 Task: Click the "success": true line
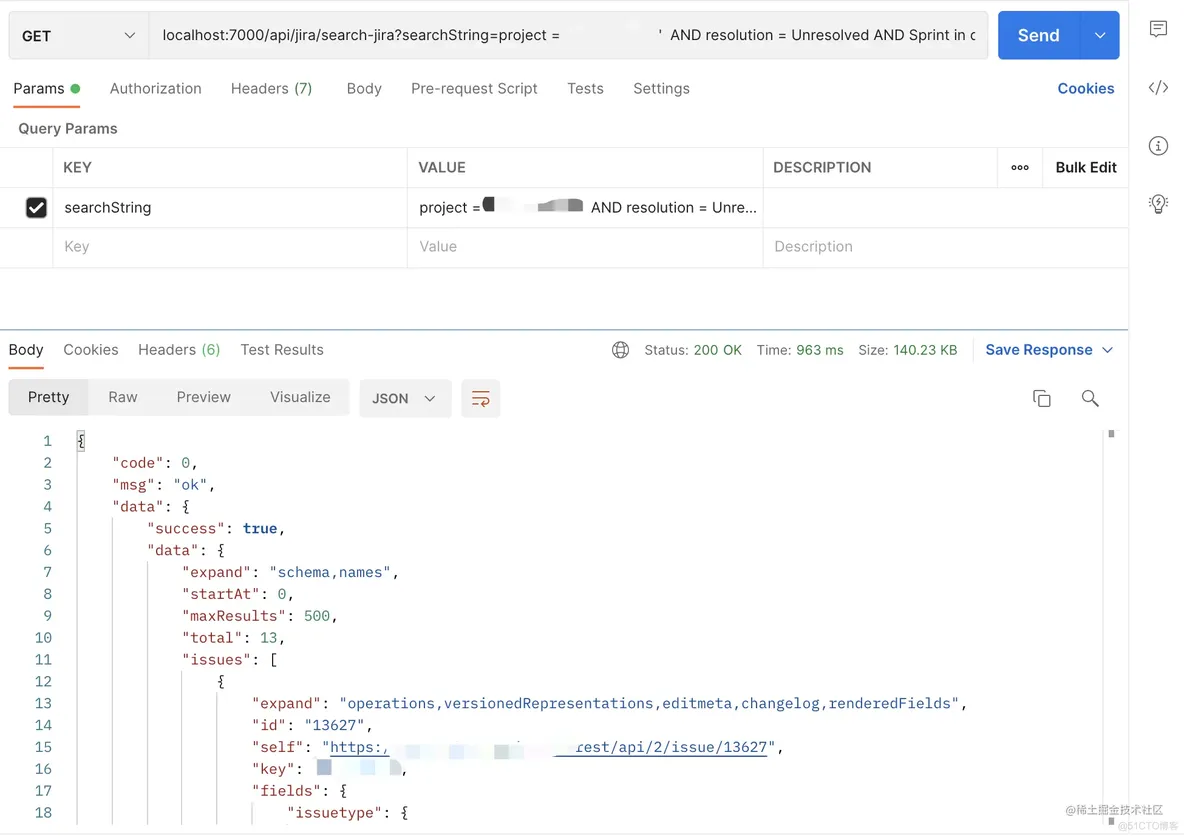click(215, 529)
